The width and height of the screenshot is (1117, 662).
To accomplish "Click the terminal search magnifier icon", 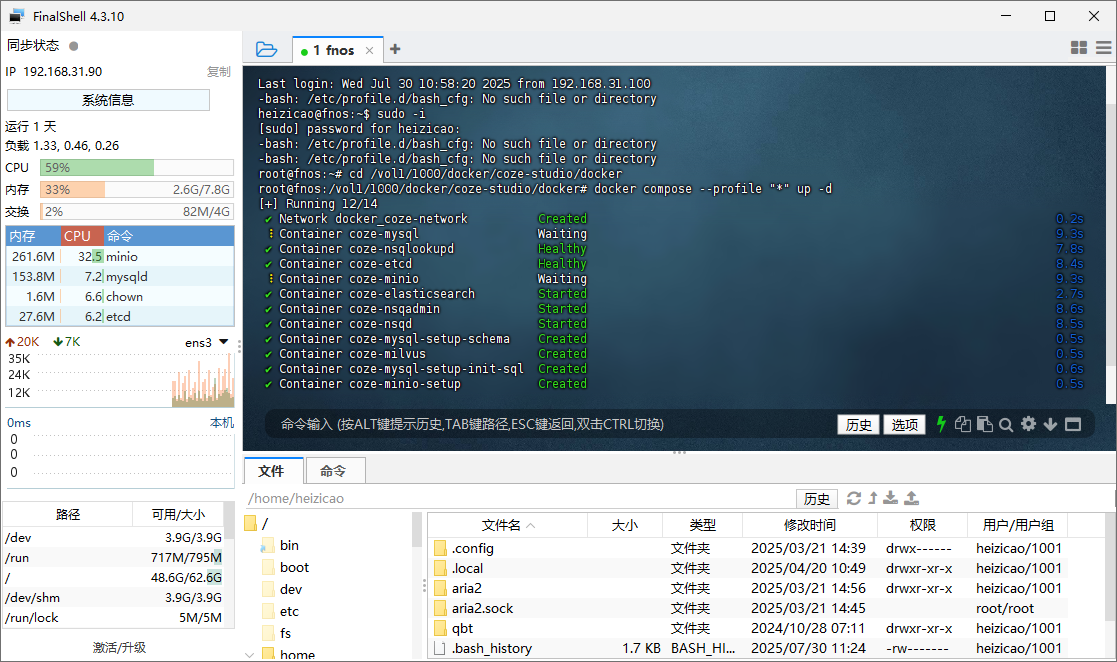I will (1006, 424).
